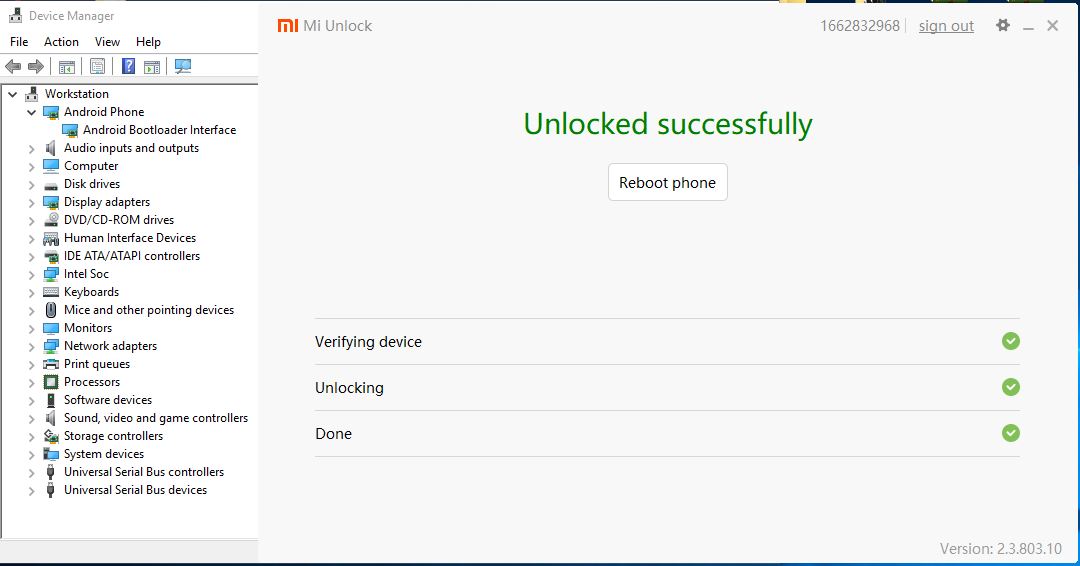Click the Forward arrow in Device Manager toolbar

[36, 67]
